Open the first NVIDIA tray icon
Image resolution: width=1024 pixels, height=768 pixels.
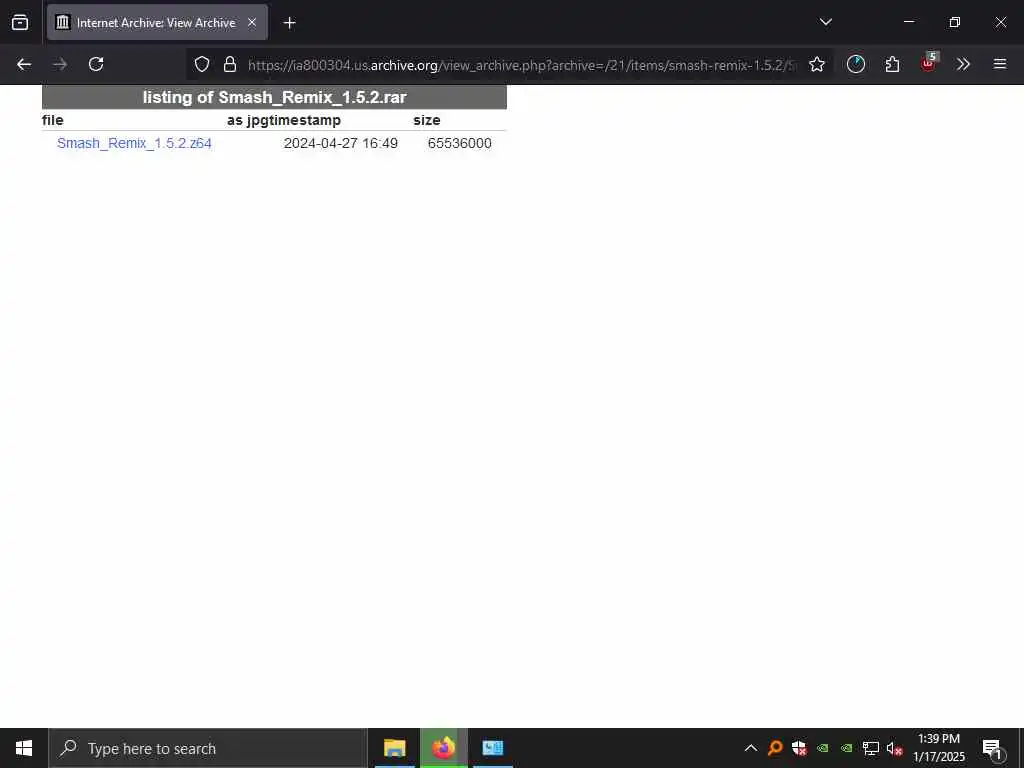tap(823, 748)
